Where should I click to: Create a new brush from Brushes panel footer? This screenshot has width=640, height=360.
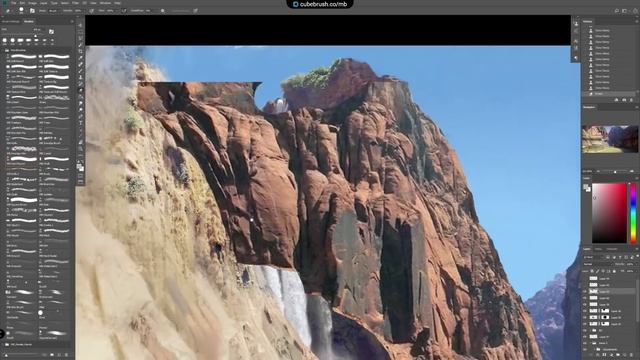click(59, 355)
